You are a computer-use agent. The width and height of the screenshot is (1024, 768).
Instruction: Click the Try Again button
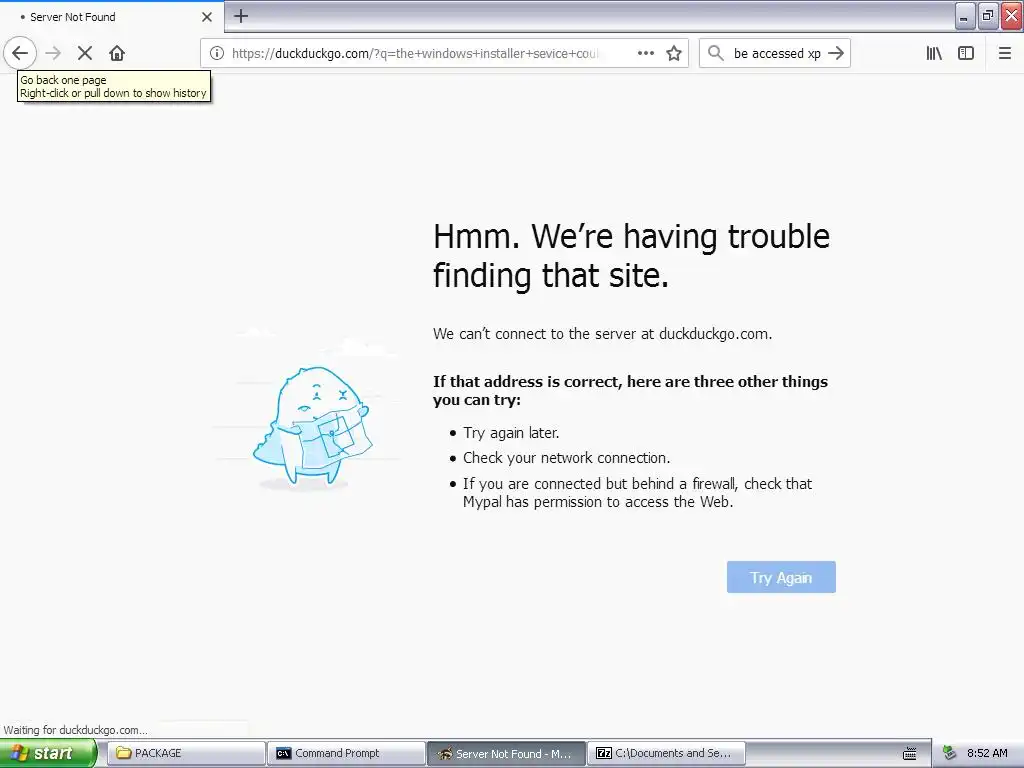pyautogui.click(x=781, y=577)
